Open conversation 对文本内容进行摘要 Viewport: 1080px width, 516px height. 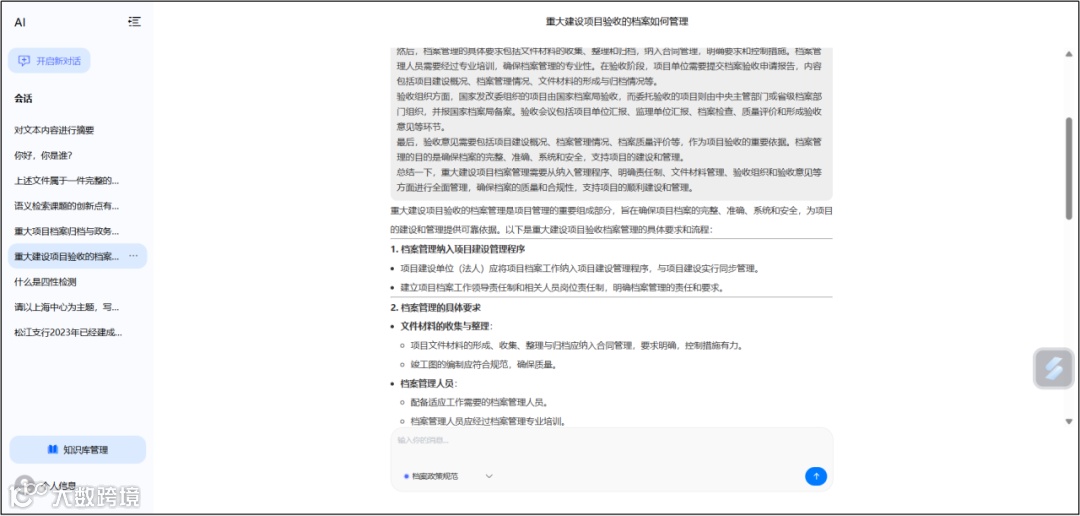coord(54,130)
